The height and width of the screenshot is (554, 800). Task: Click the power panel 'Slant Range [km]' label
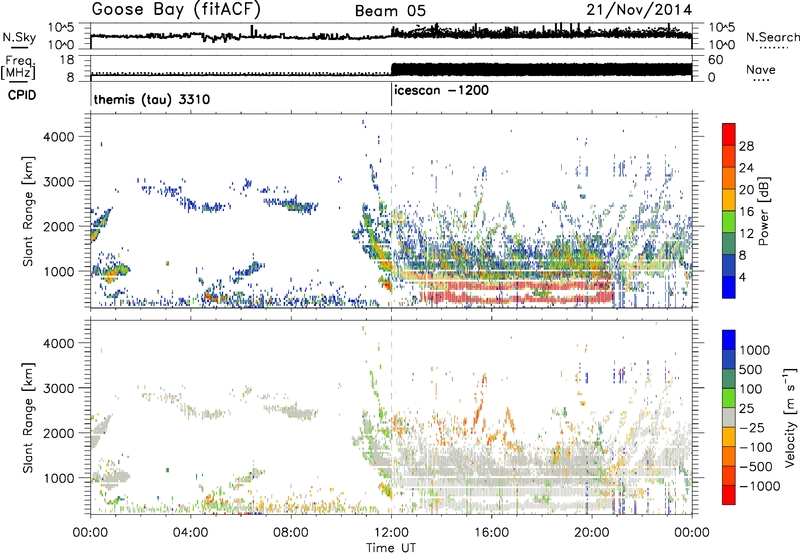pos(29,211)
